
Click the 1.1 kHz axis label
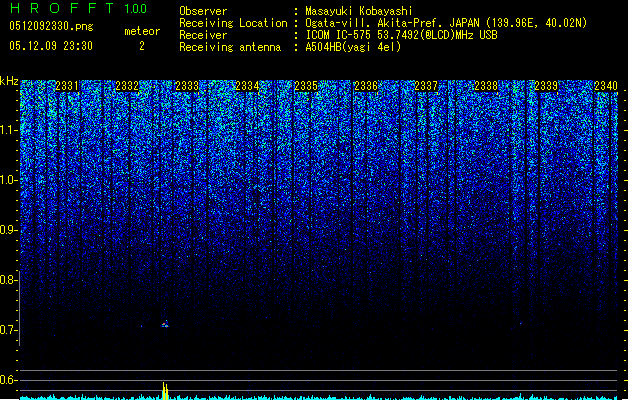(x=8, y=130)
